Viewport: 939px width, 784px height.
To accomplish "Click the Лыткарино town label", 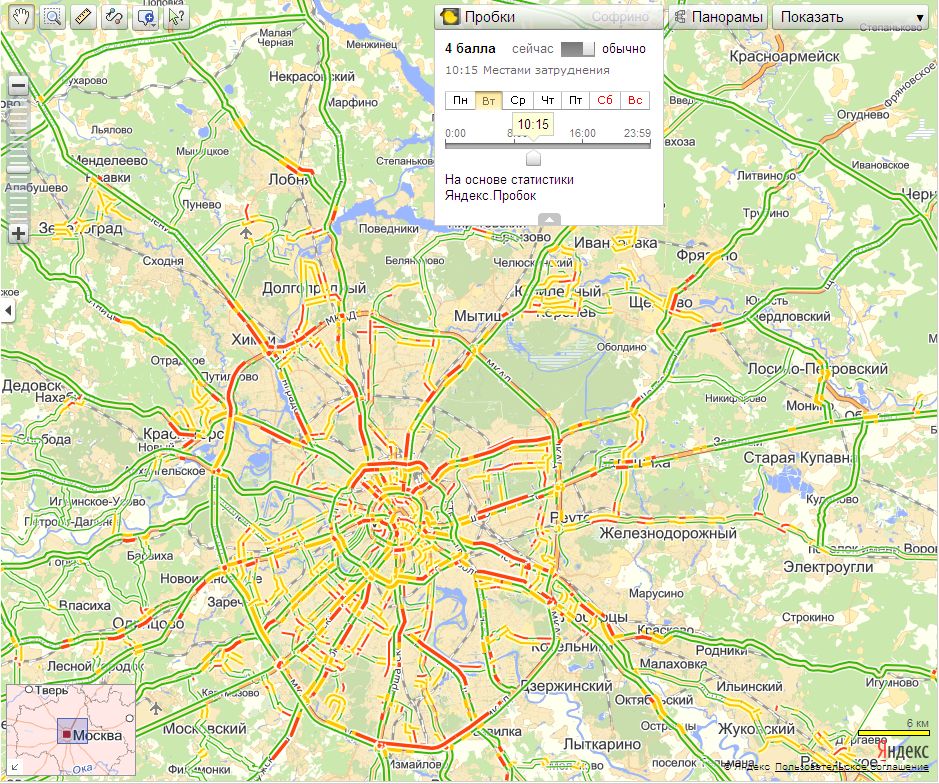I will [602, 744].
